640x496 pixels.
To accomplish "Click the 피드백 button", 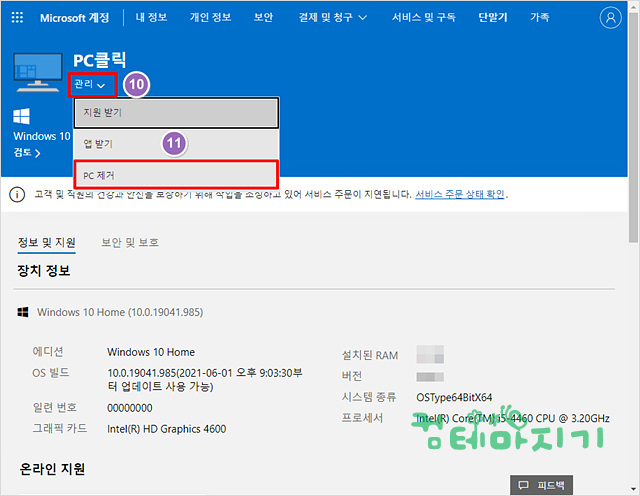I will pyautogui.click(x=541, y=485).
